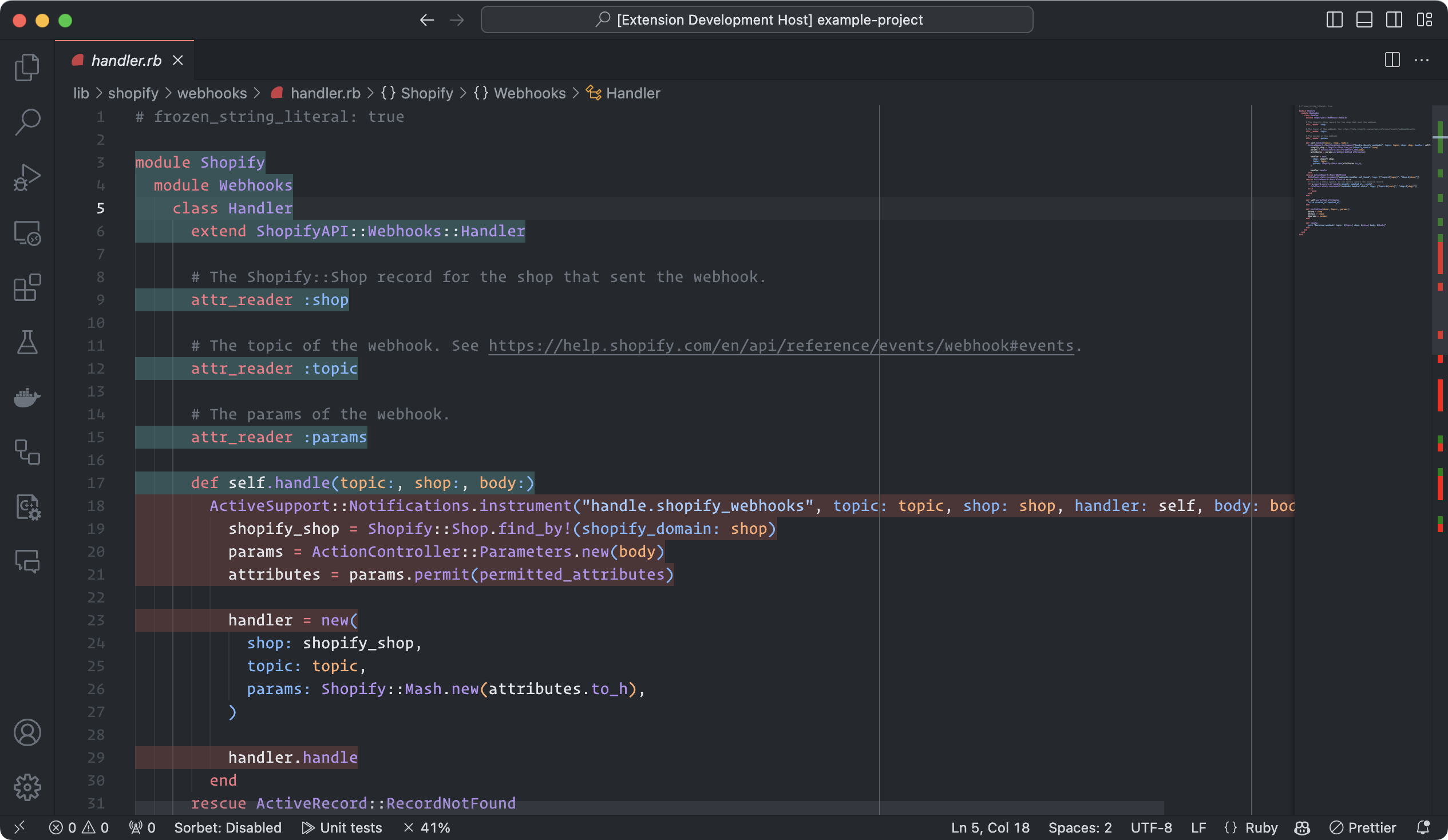Open the Search view in activity bar
Screen dimensions: 1448x840
click(27, 122)
